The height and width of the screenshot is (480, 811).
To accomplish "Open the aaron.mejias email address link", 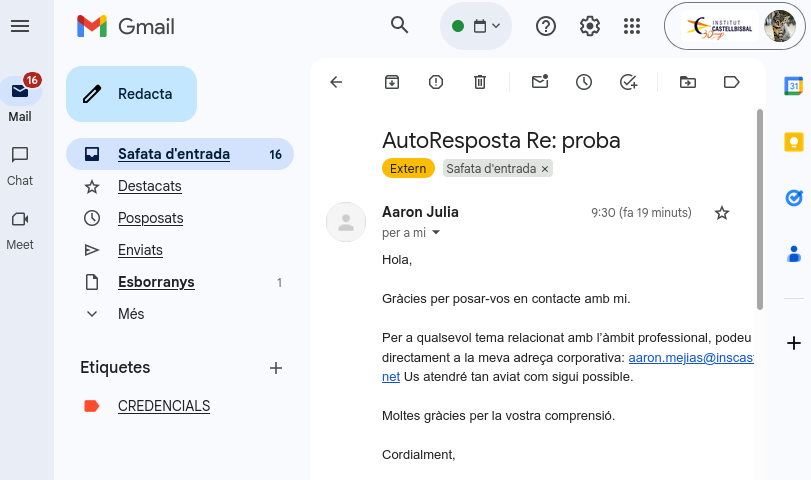I will click(x=690, y=358).
